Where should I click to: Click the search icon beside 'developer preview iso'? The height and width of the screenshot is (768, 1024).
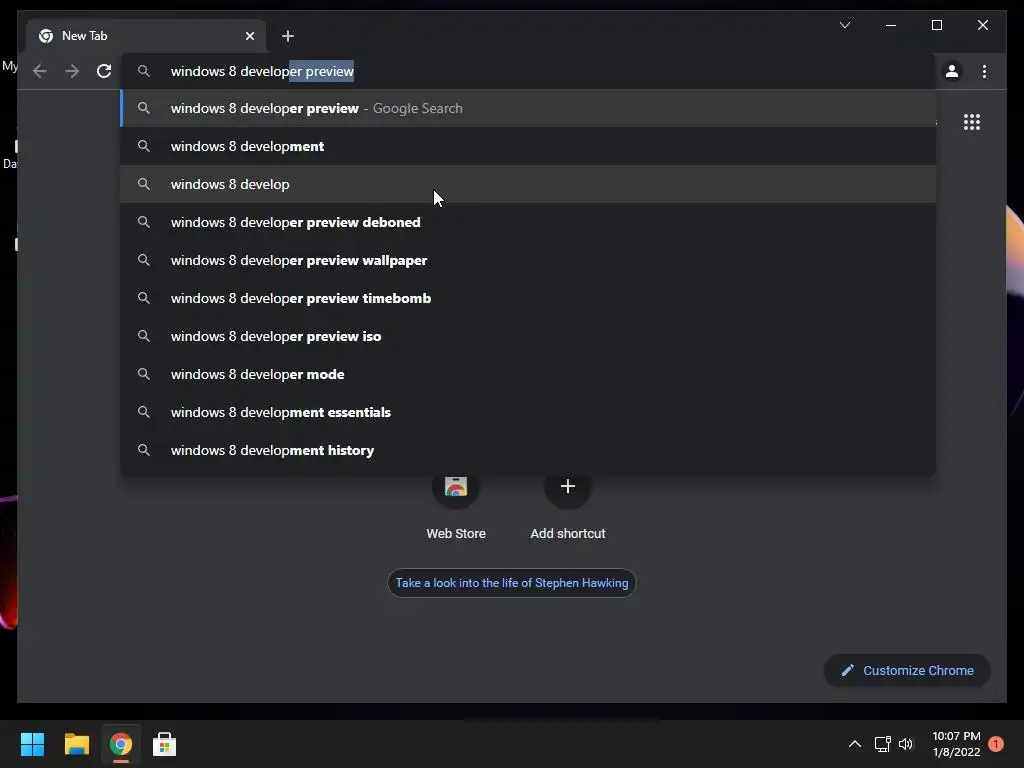pyautogui.click(x=144, y=336)
